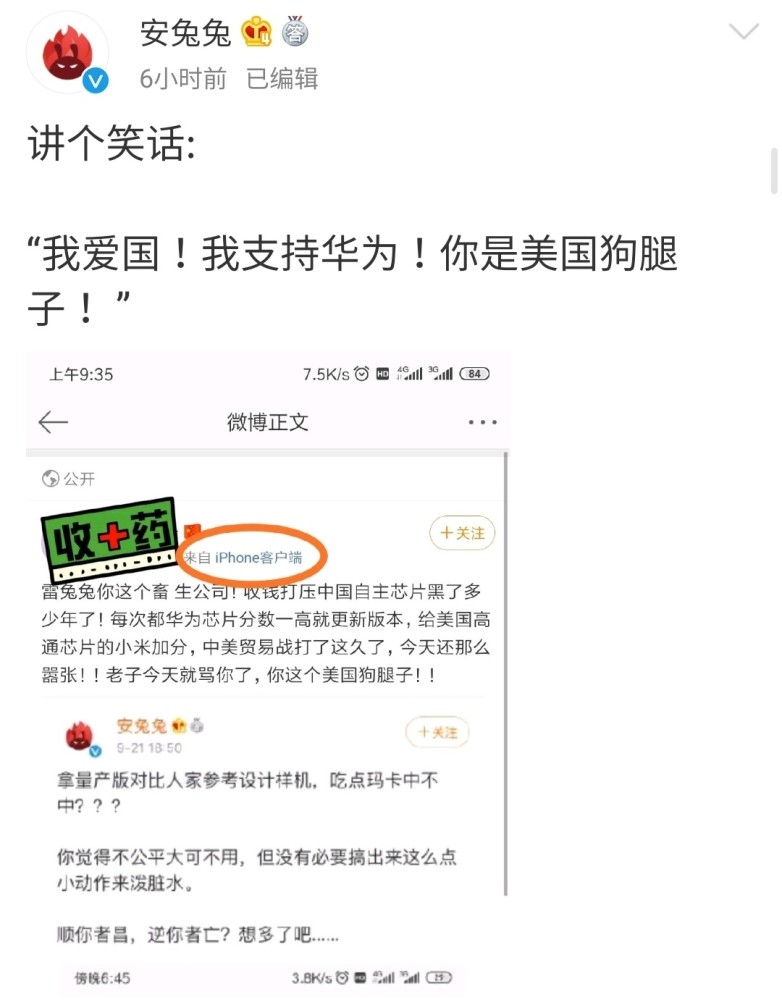The width and height of the screenshot is (782, 1000).
Task: Tap the 微博正文 page title
Action: click(267, 422)
